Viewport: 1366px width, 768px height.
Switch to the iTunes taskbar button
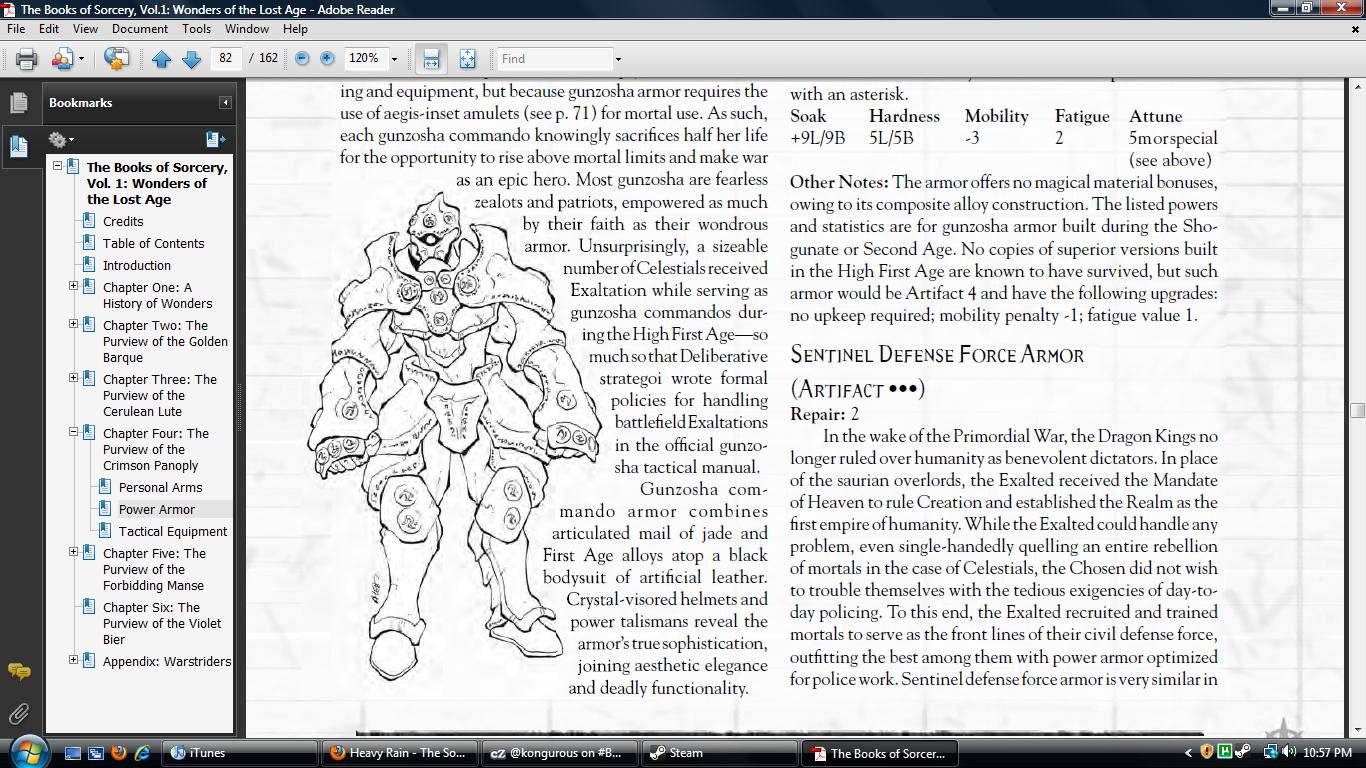coord(240,753)
